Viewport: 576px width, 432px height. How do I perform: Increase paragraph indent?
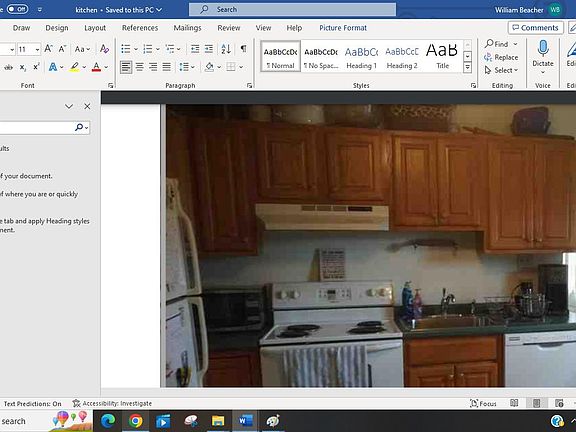[x=209, y=48]
